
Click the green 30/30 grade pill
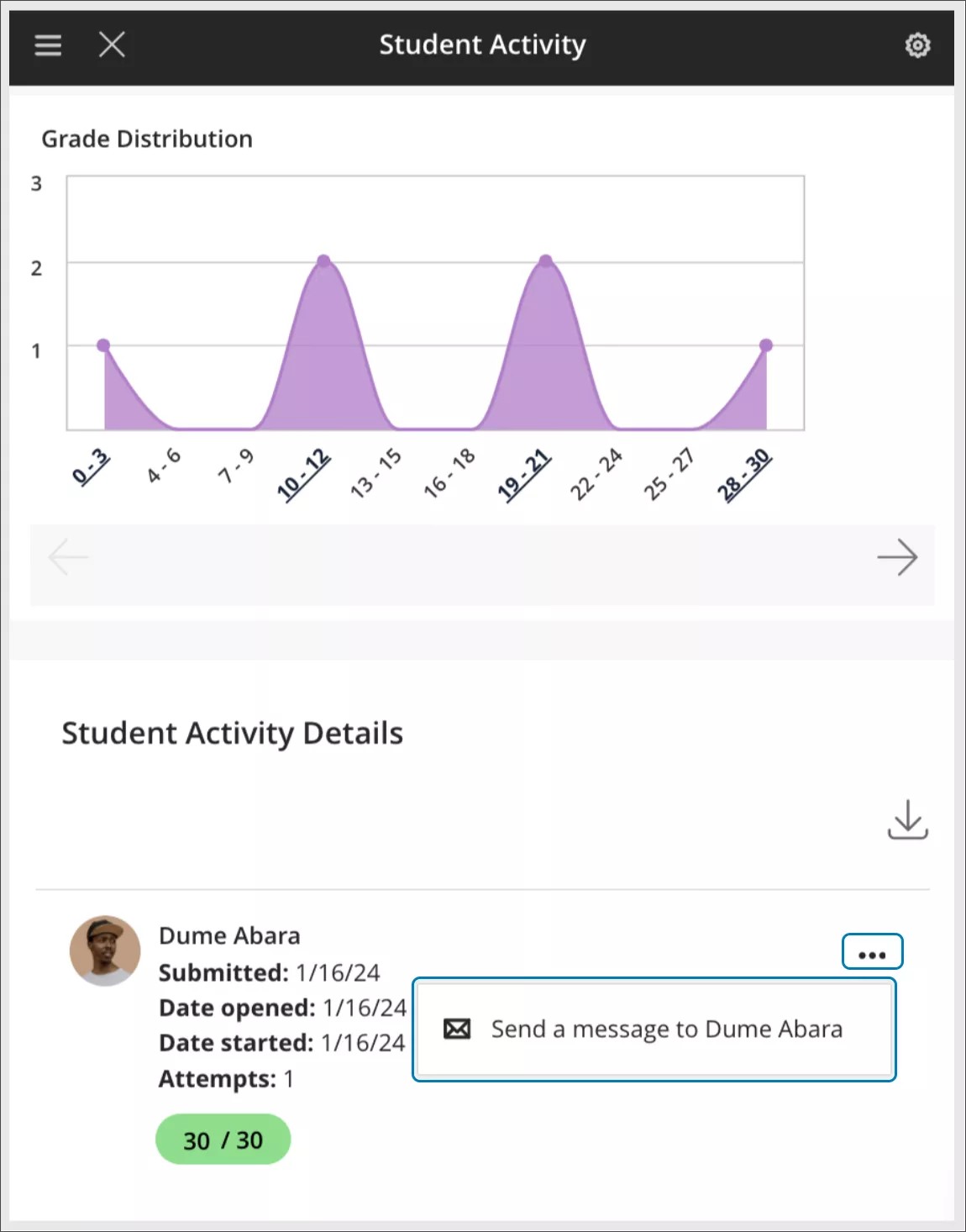pos(222,1140)
